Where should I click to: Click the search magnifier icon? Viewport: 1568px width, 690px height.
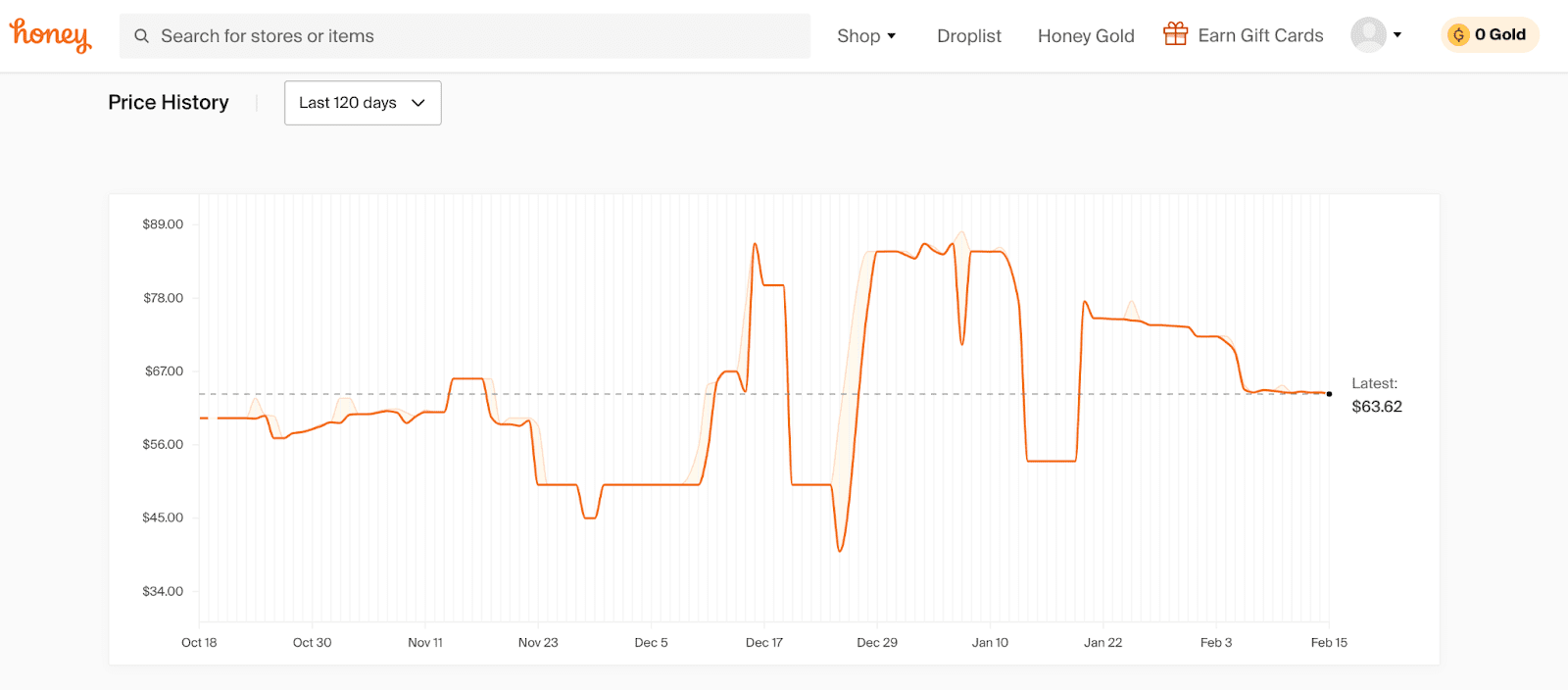tap(142, 36)
